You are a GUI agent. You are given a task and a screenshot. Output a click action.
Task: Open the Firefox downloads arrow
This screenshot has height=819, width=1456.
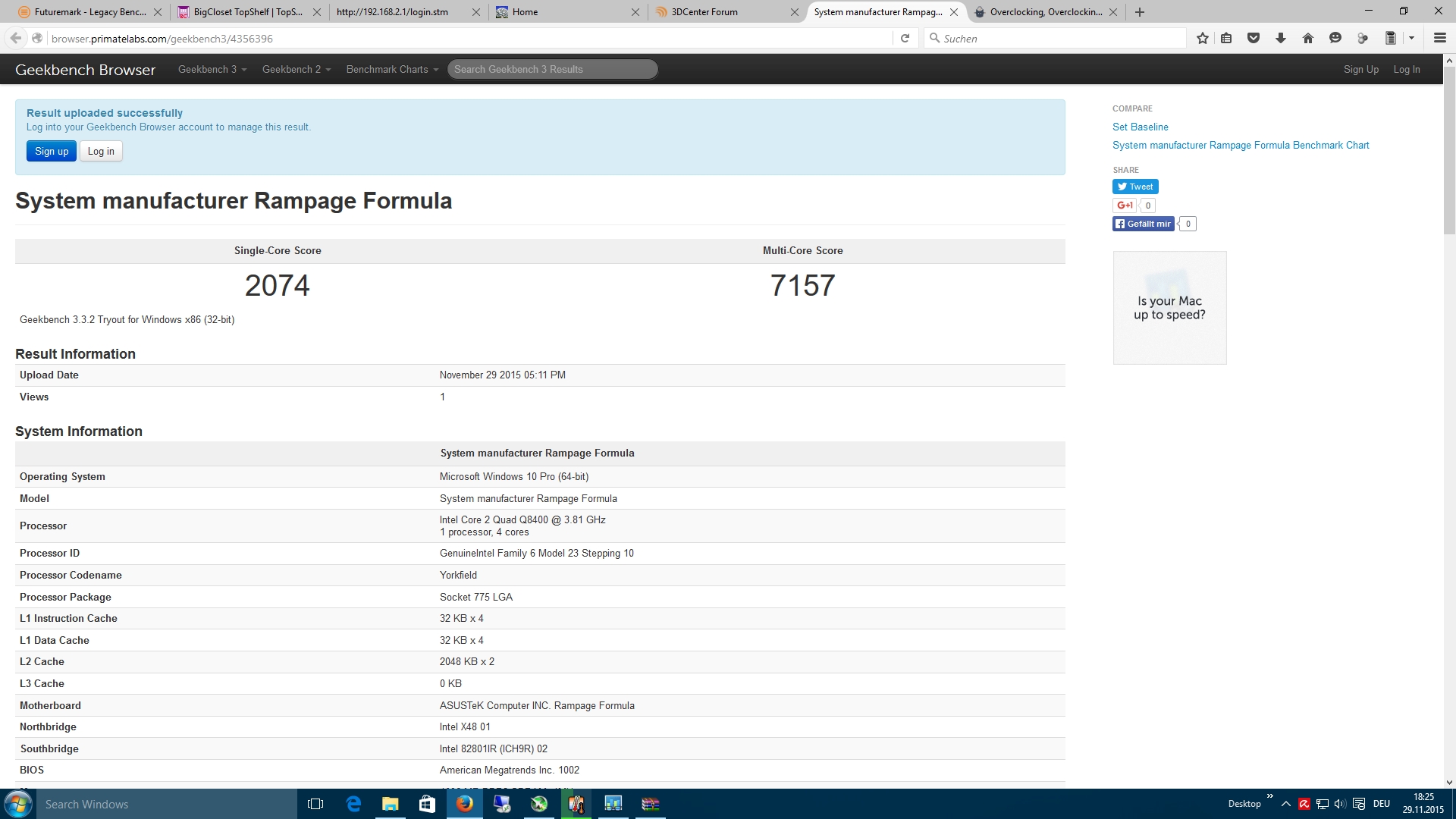coord(1281,38)
